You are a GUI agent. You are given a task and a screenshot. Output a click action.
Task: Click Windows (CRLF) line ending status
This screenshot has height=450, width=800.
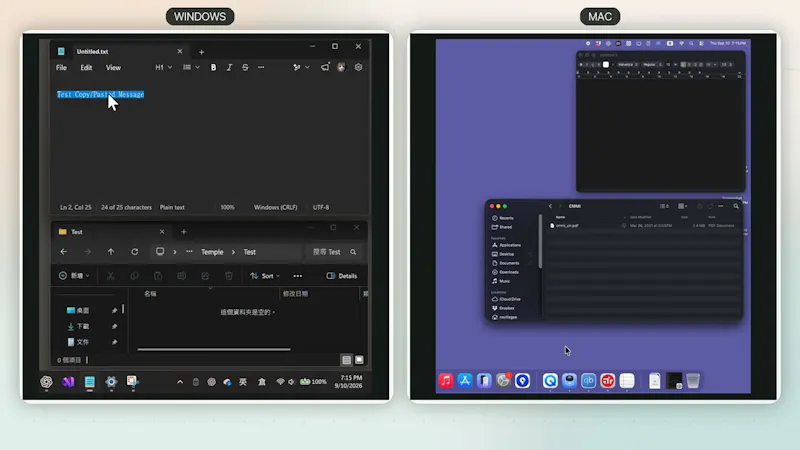[276, 208]
